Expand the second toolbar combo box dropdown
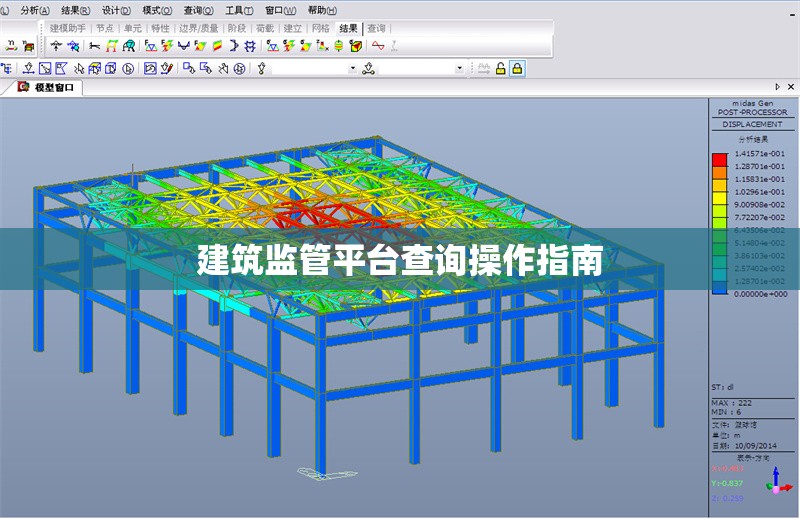The height and width of the screenshot is (519, 800). pyautogui.click(x=460, y=68)
